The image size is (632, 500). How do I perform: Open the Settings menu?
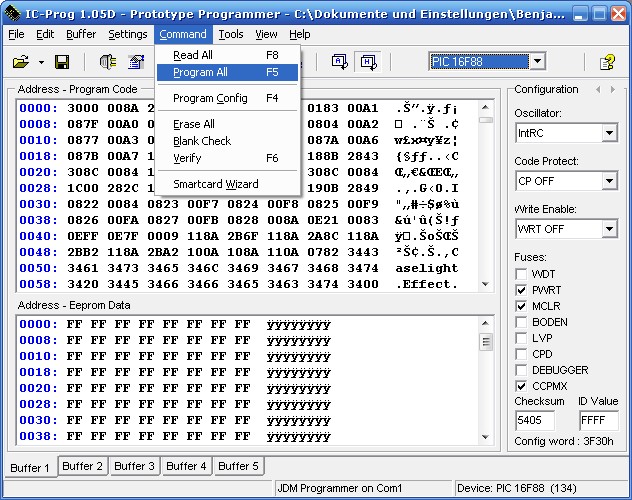(127, 34)
